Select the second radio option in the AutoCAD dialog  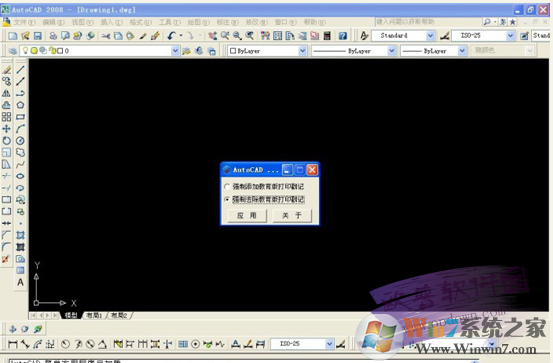coord(227,199)
